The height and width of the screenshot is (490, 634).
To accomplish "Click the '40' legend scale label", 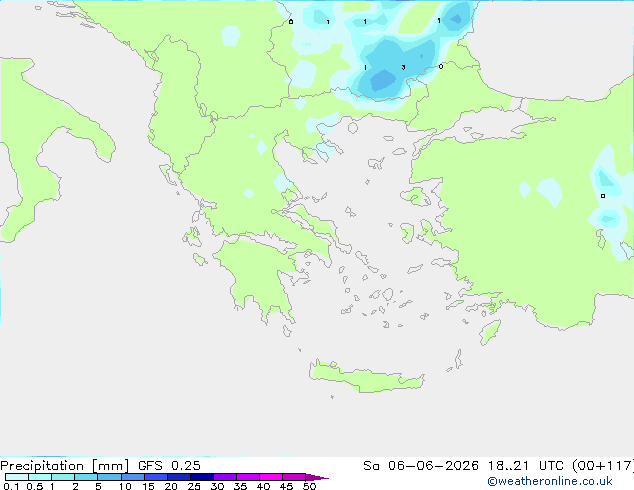I will pos(263,486).
